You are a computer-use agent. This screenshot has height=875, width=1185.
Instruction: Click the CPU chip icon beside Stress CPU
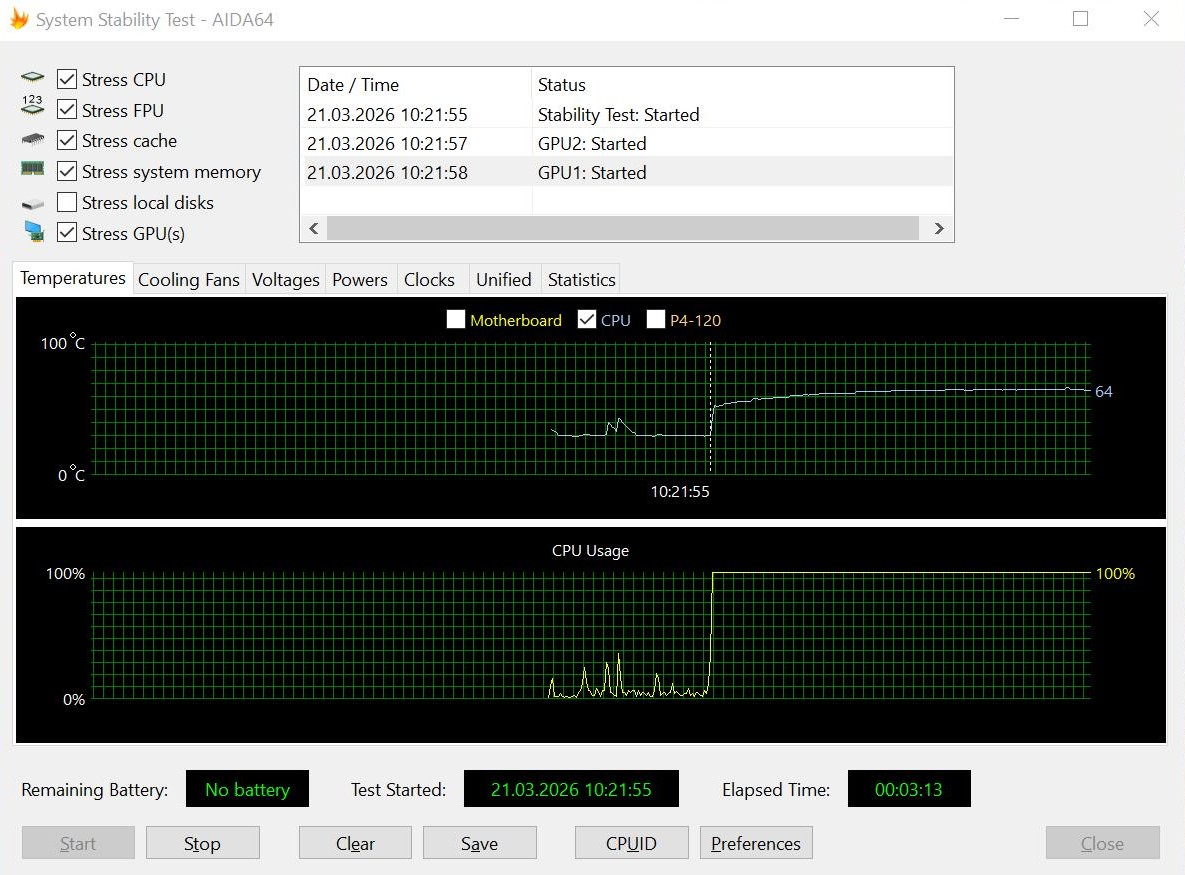(32, 78)
